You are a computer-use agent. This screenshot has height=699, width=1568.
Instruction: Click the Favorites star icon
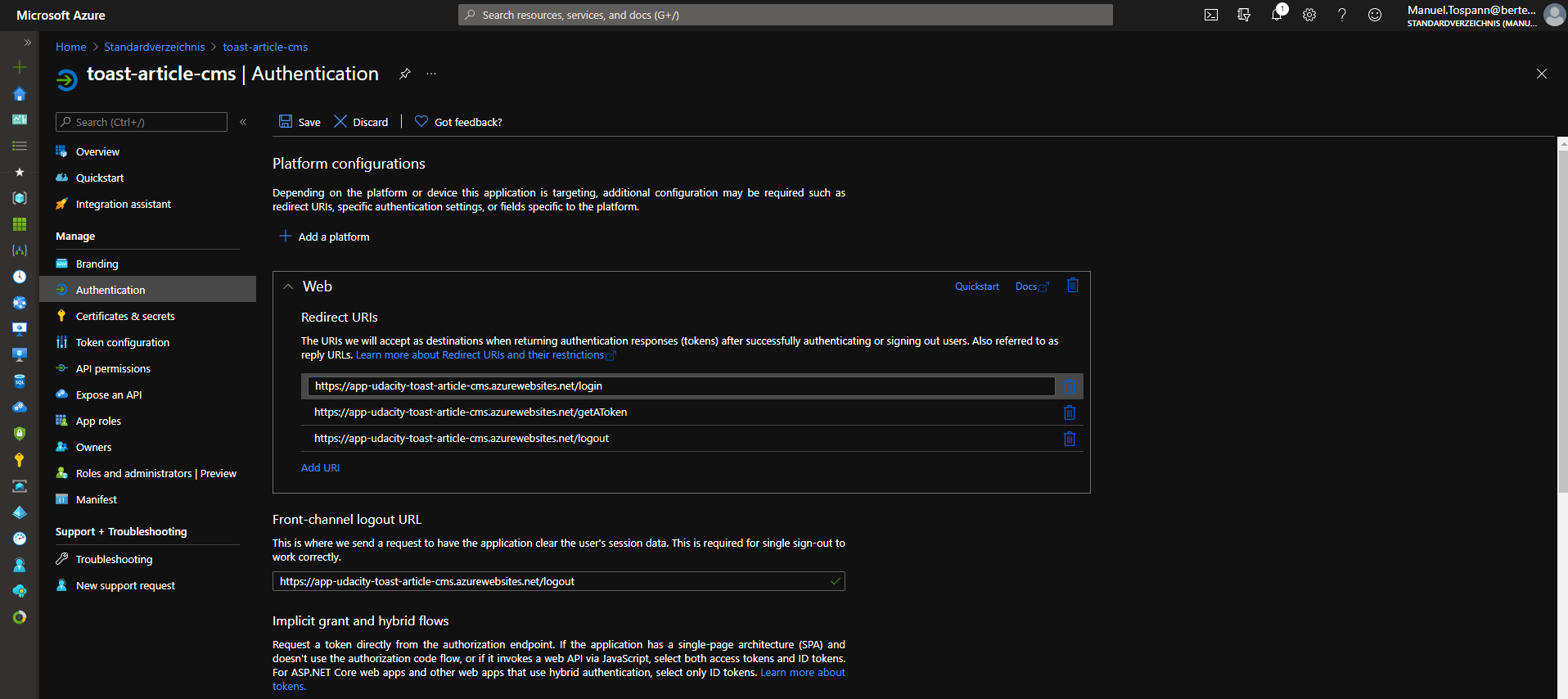tap(20, 172)
